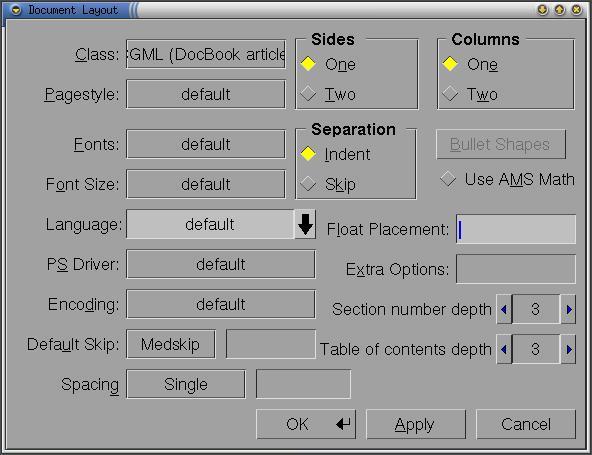Click the Extra Options input field
The height and width of the screenshot is (455, 592).
tap(516, 269)
